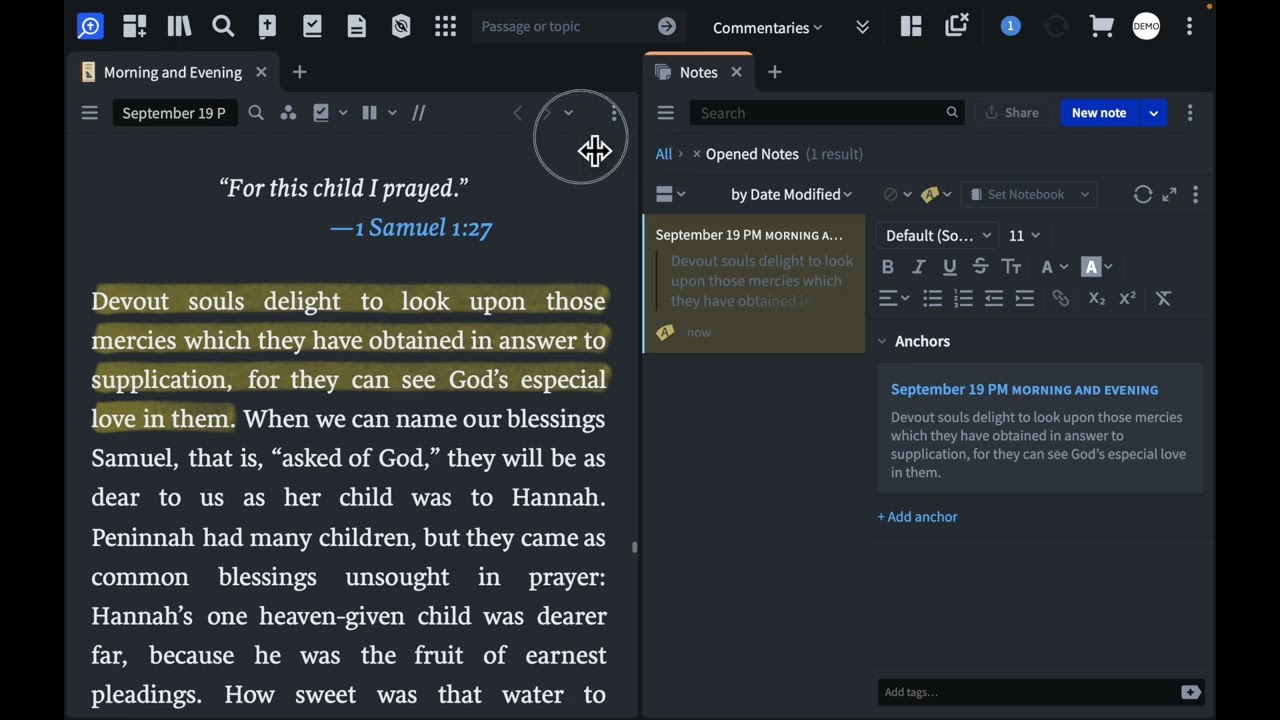
Task: Toggle bulleted list in note
Action: [x=932, y=298]
